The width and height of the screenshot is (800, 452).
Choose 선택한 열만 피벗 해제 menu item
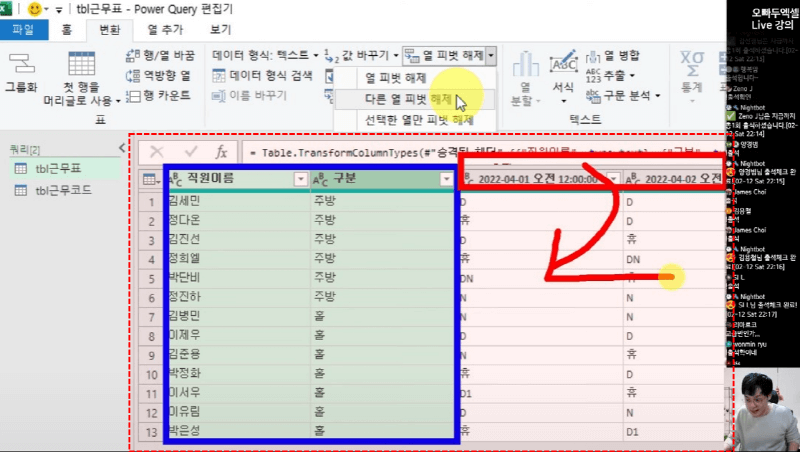point(419,120)
